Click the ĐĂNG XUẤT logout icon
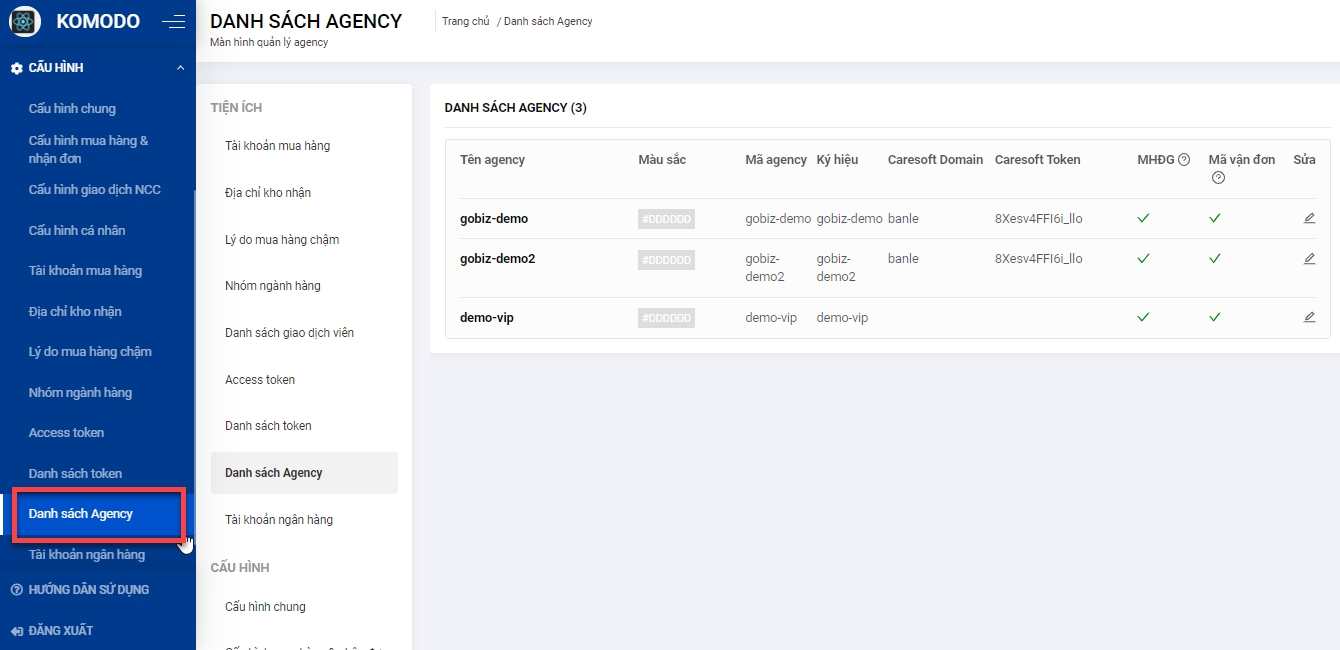 click(16, 631)
